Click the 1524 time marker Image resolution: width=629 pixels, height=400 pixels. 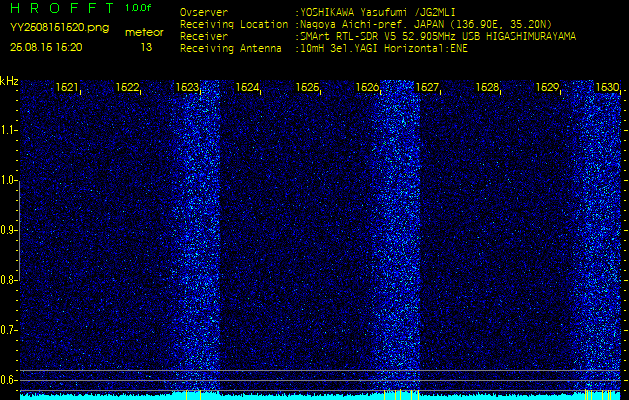247,87
